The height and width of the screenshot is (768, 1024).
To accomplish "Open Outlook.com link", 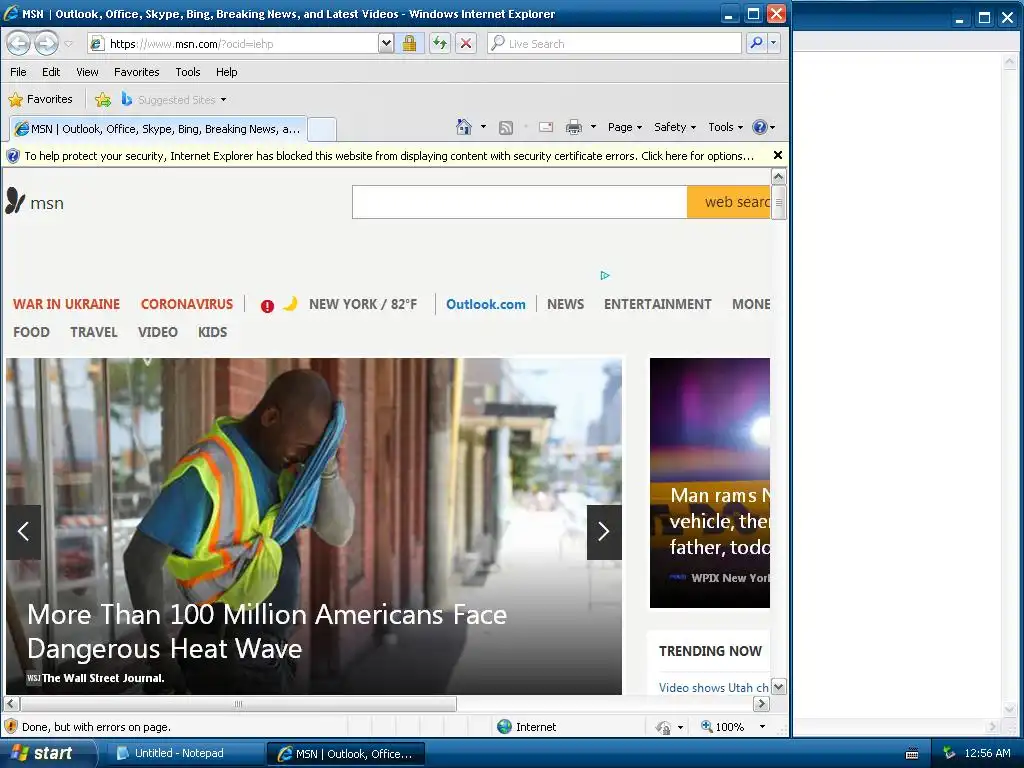I will 485,304.
